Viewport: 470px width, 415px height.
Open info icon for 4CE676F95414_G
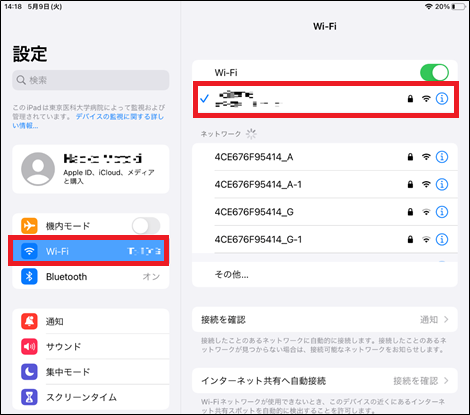pos(442,212)
